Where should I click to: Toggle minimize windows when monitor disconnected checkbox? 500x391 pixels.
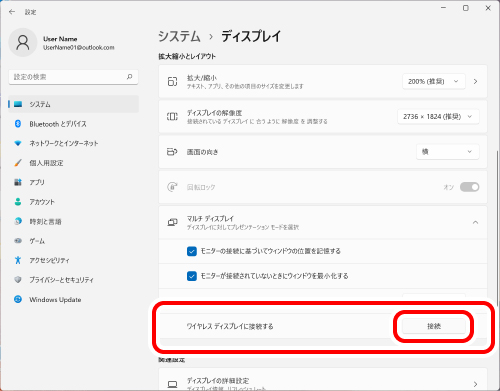pos(192,276)
